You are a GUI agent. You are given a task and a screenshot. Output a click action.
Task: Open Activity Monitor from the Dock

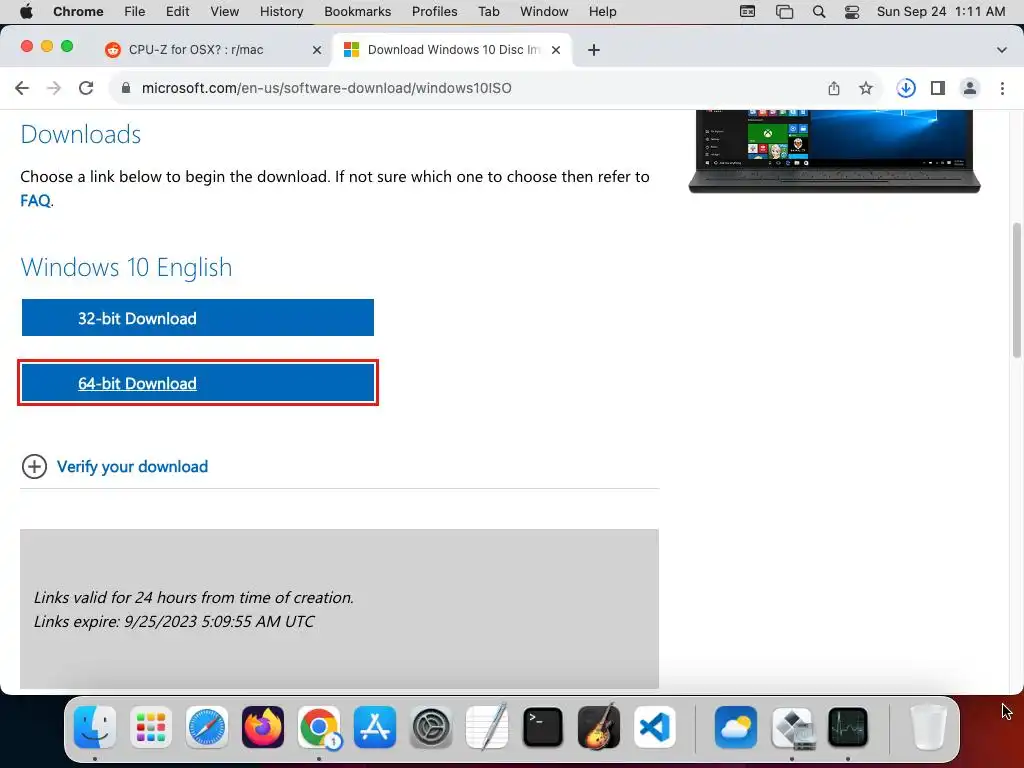(848, 727)
